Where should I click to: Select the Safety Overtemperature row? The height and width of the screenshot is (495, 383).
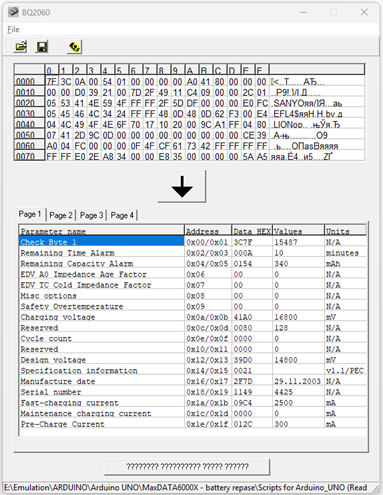193,306
